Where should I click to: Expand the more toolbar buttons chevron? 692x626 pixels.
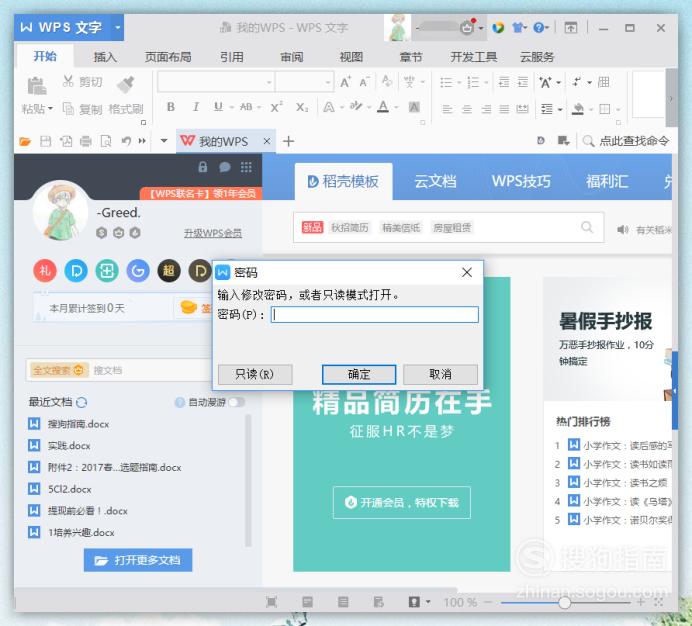[x=142, y=141]
